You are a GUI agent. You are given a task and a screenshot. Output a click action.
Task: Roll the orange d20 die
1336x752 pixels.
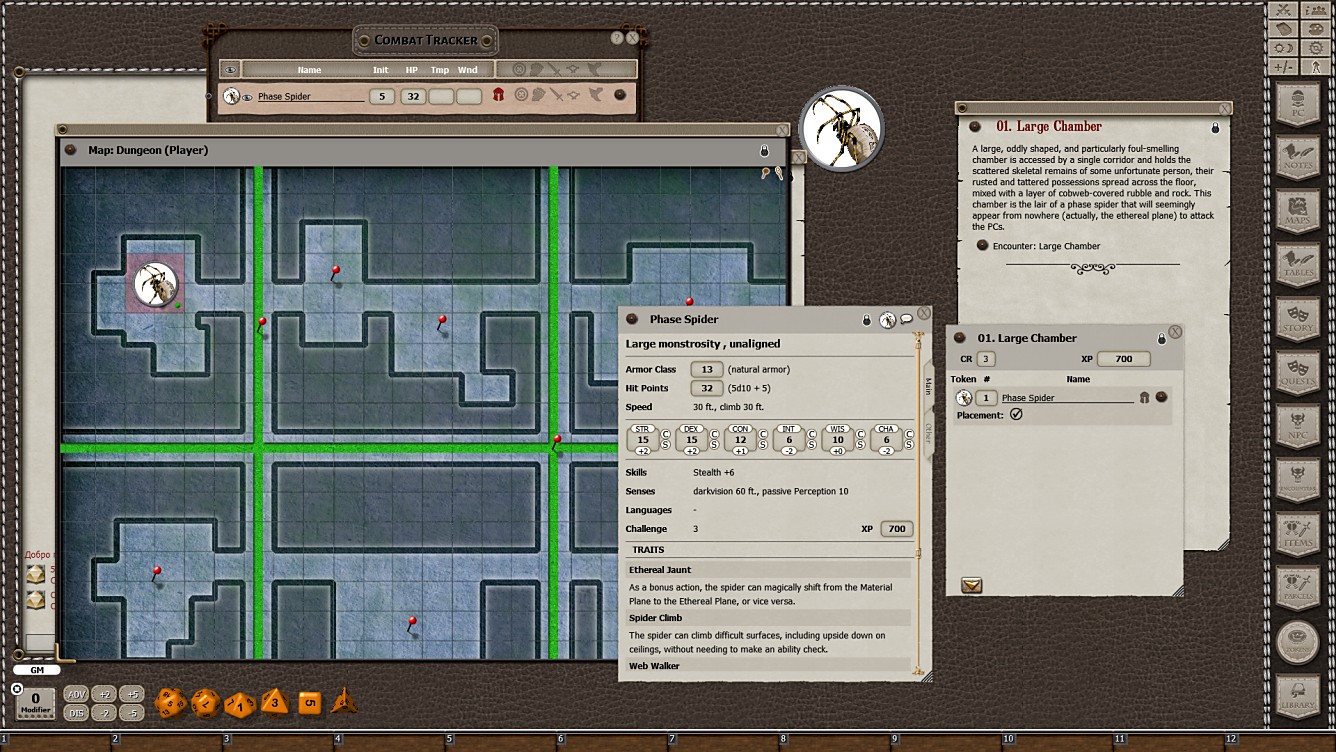point(172,700)
